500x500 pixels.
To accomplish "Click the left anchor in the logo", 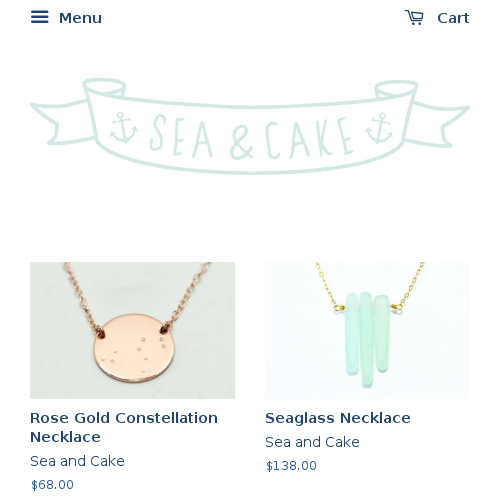I will click(124, 128).
